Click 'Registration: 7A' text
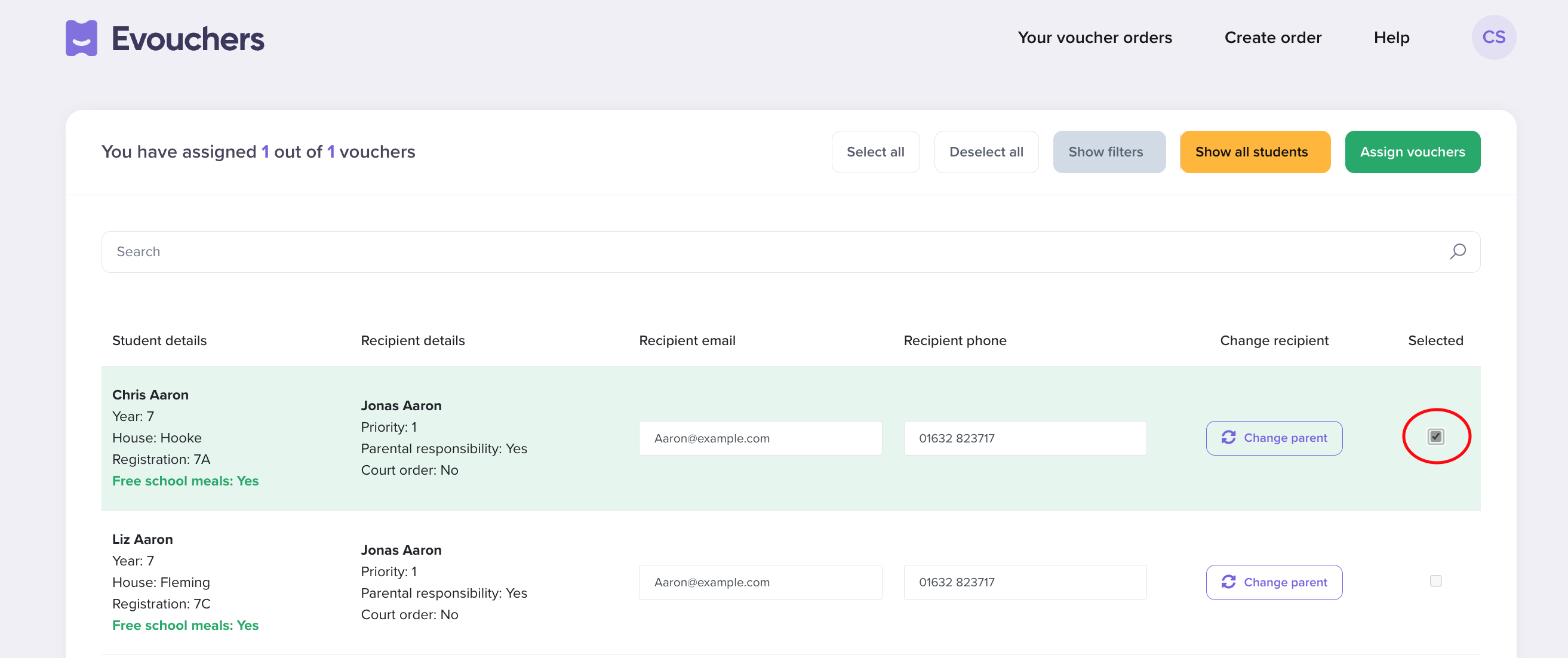The image size is (1568, 658). tap(161, 459)
